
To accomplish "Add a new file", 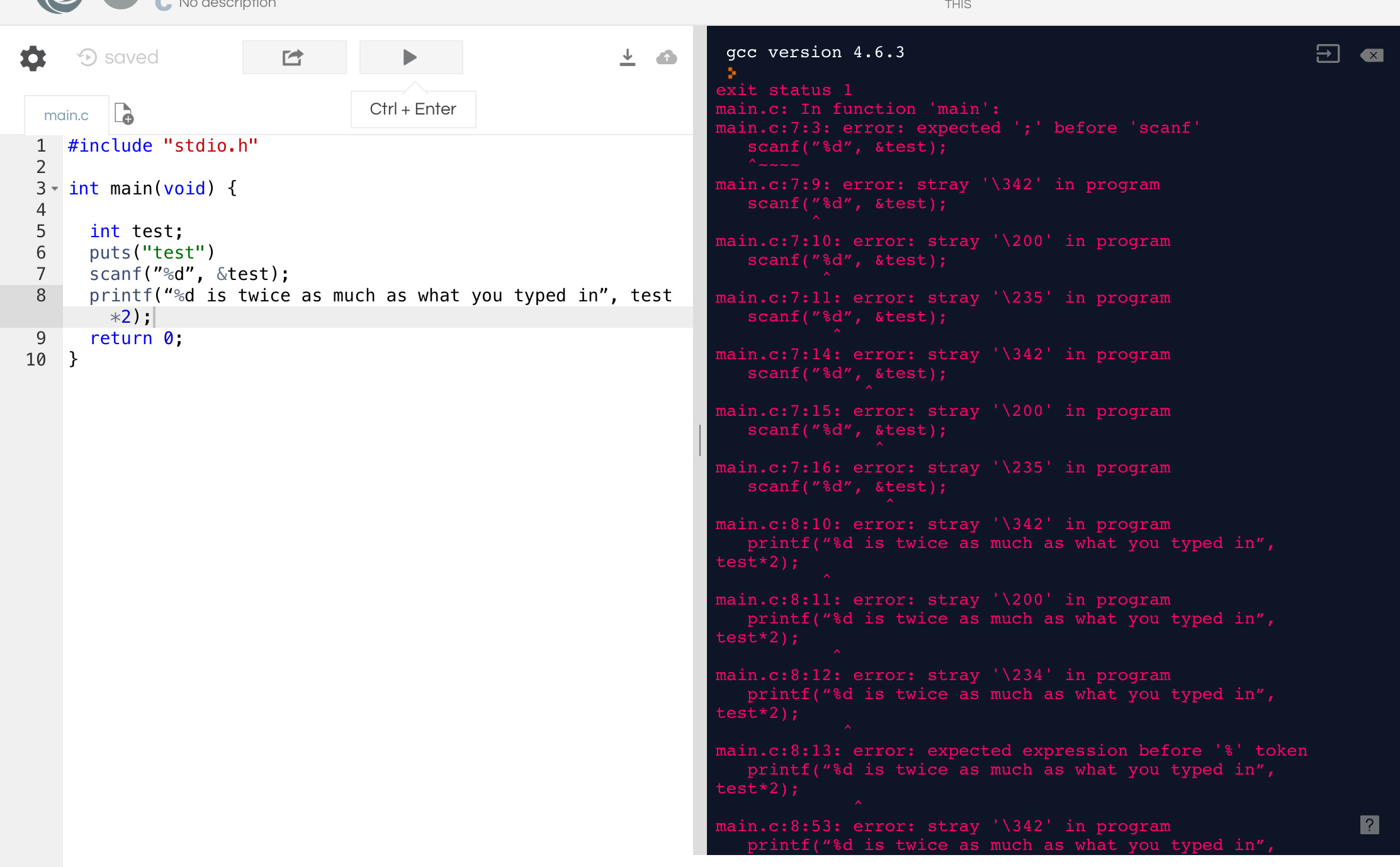I will pos(124,114).
